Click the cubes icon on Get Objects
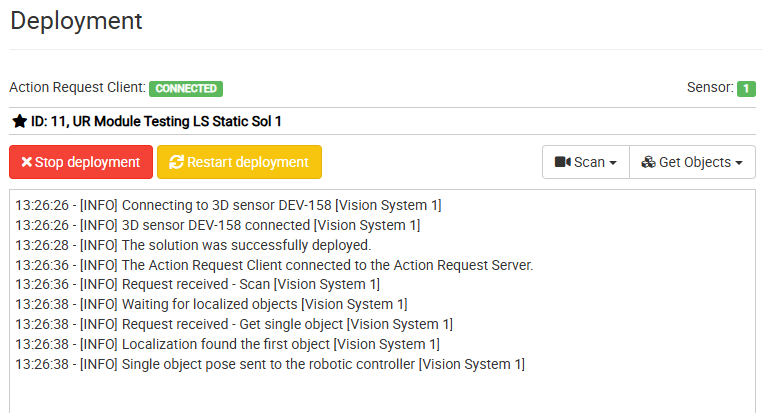 (x=648, y=162)
